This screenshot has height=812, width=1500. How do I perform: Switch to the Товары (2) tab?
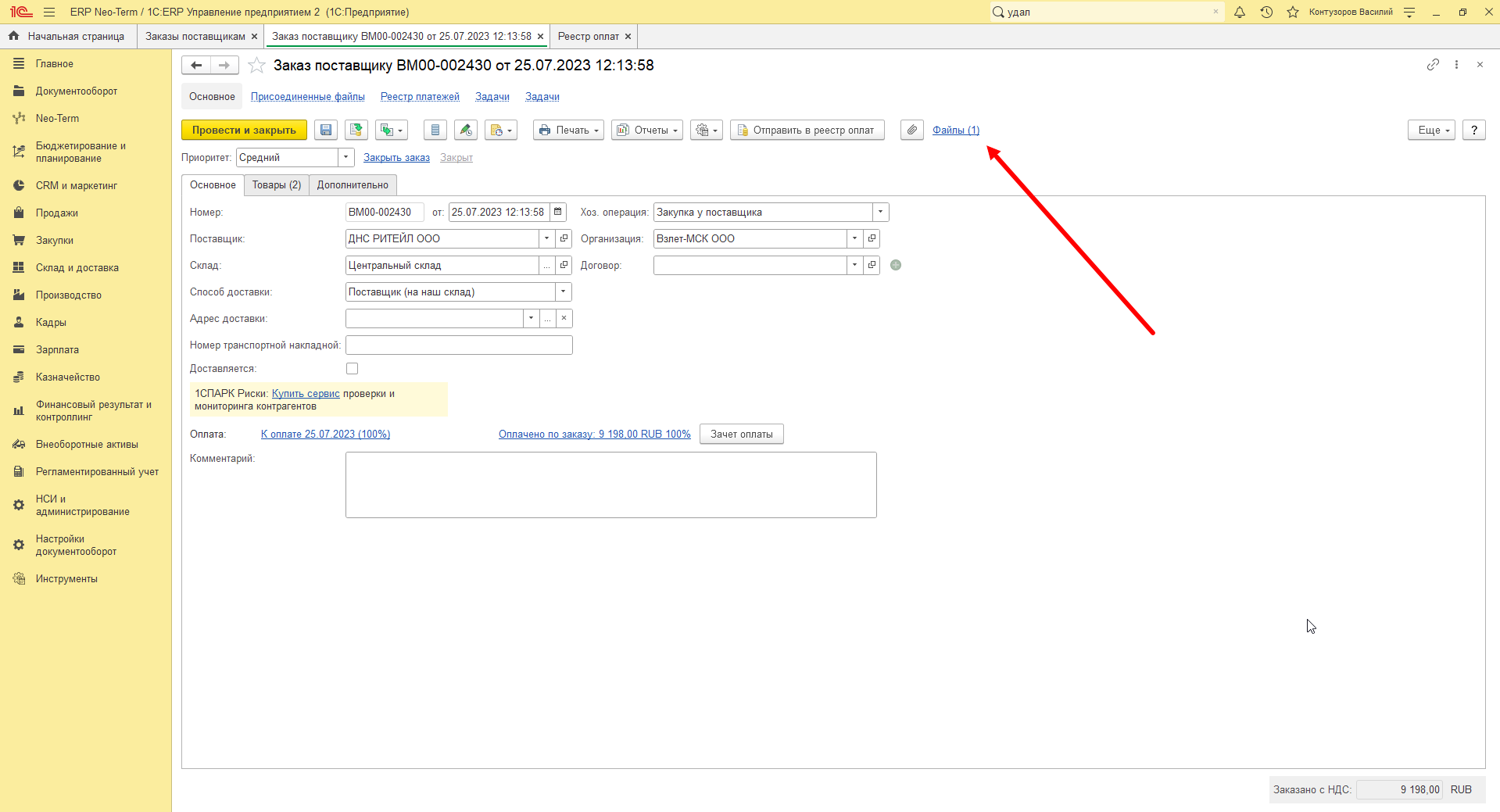pos(277,185)
